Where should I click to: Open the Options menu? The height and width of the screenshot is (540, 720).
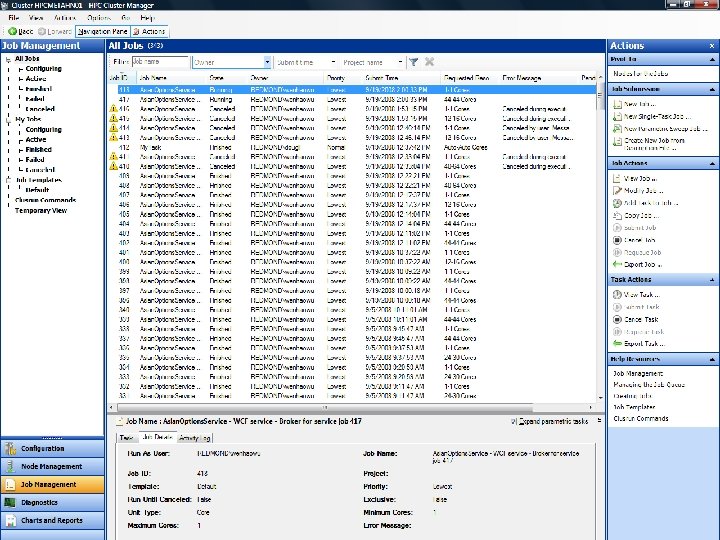[x=99, y=18]
